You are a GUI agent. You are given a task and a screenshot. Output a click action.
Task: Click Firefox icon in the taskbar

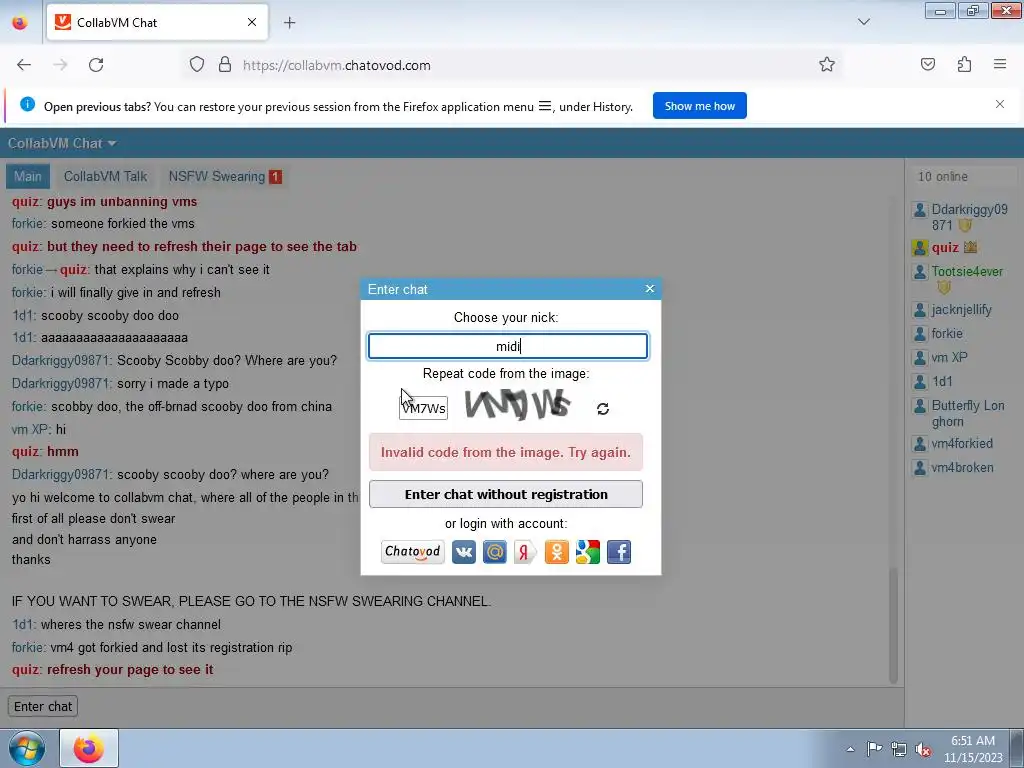89,748
